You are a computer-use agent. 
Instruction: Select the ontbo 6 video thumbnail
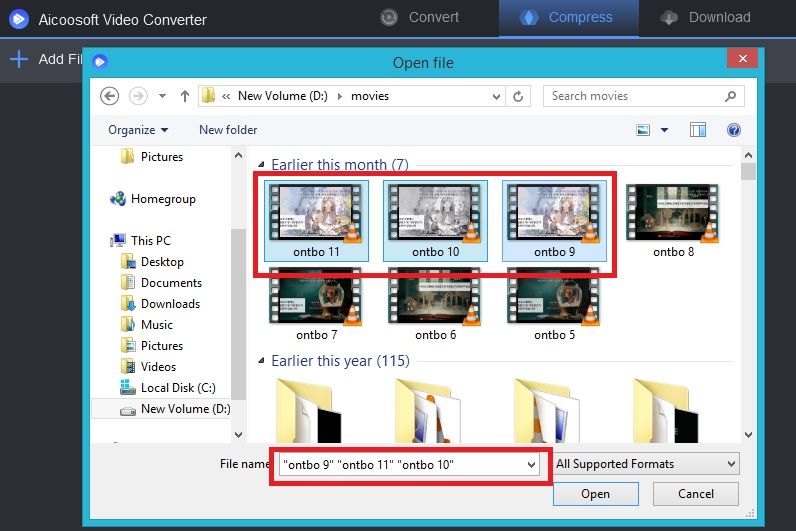coord(436,305)
